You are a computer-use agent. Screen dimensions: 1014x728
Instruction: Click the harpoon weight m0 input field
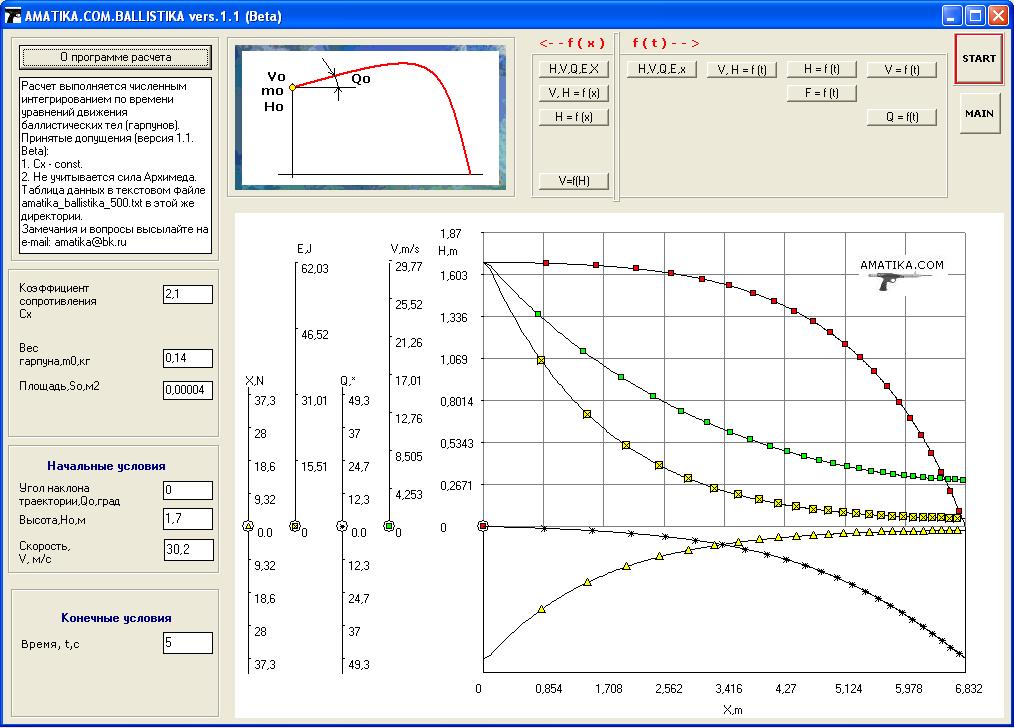click(188, 358)
